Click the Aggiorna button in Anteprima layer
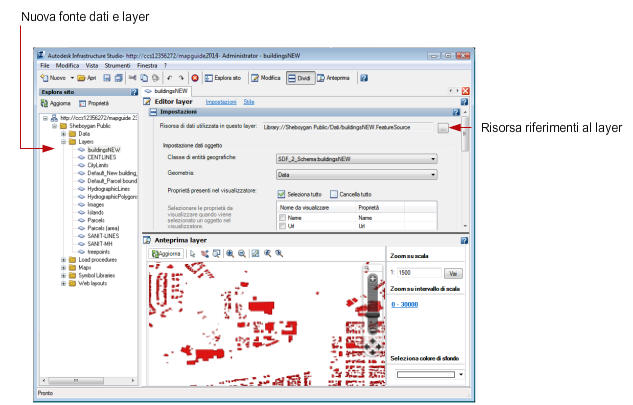Screen dimensions: 633x405 [166, 254]
